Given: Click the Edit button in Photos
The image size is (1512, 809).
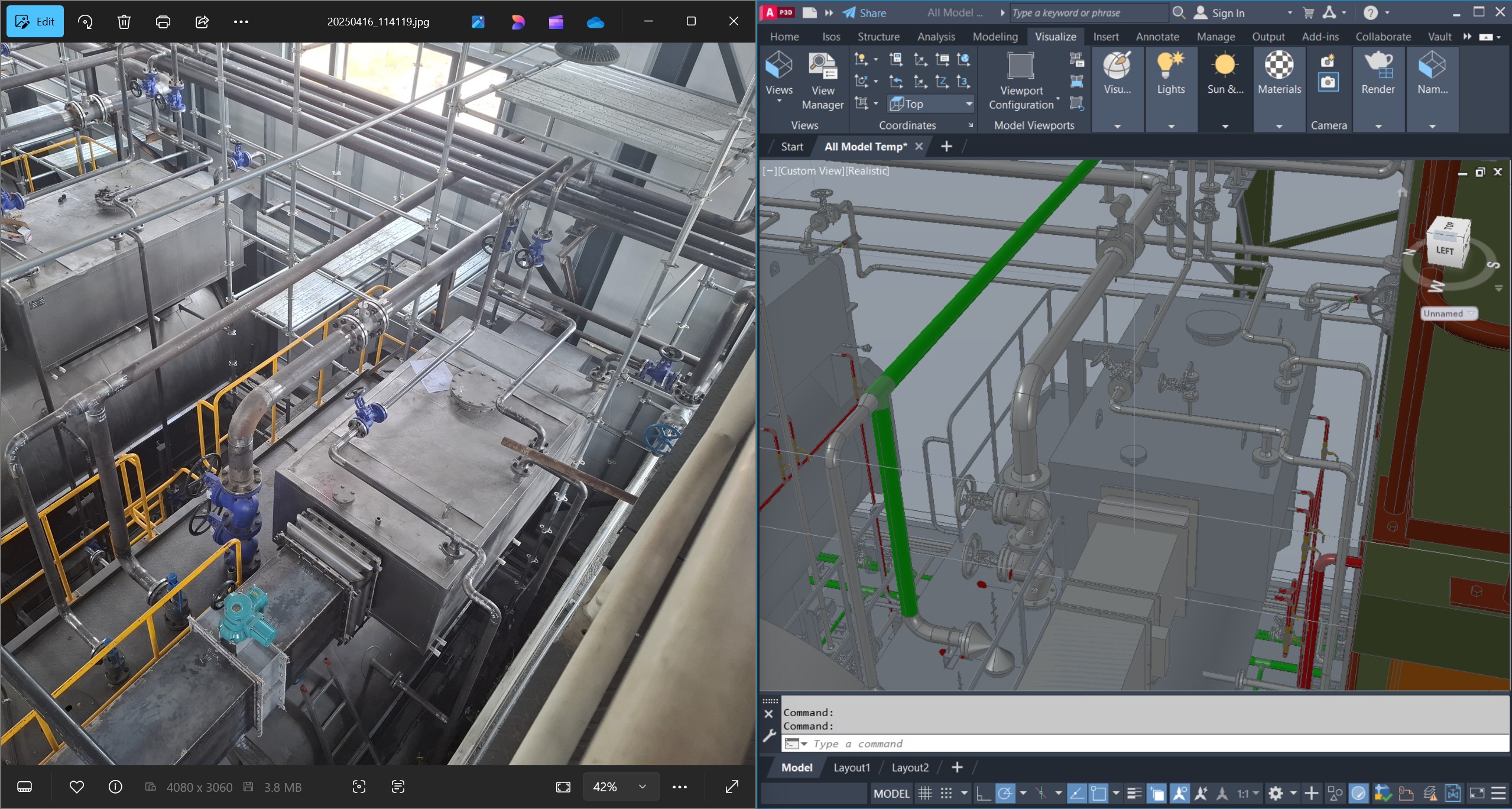Looking at the screenshot, I should [x=35, y=22].
